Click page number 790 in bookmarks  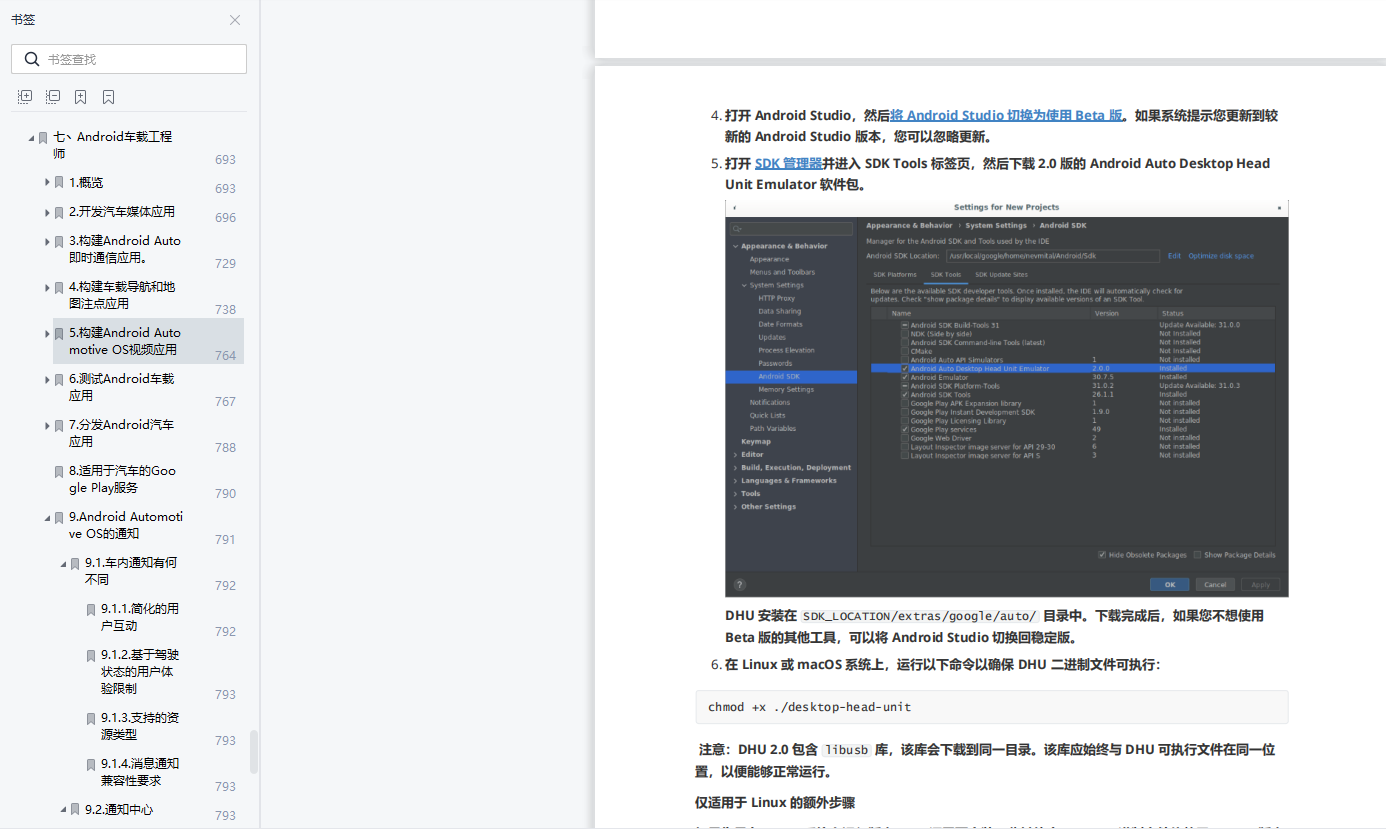tap(225, 494)
